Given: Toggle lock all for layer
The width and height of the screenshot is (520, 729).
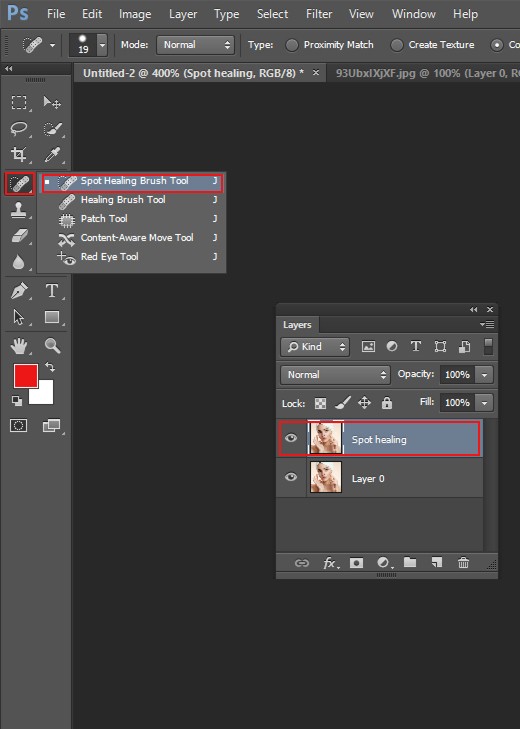Looking at the screenshot, I should [x=387, y=403].
